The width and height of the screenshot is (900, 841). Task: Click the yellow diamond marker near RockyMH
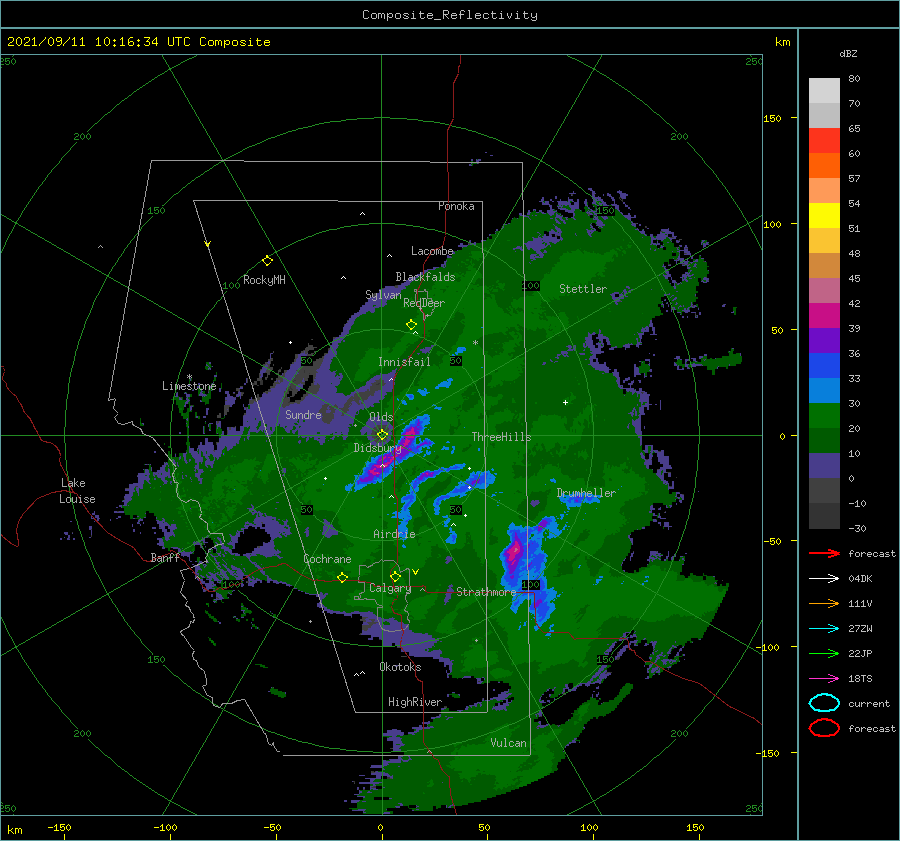pos(267,261)
